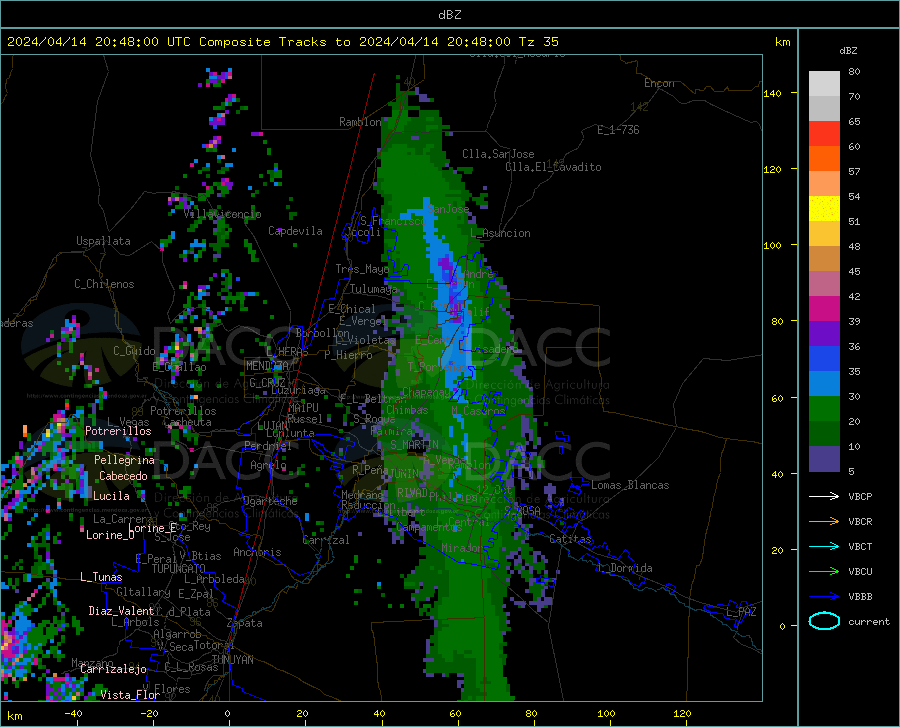This screenshot has height=727, width=900.
Task: Click the 'E_1-736' place label
Action: coord(618,130)
